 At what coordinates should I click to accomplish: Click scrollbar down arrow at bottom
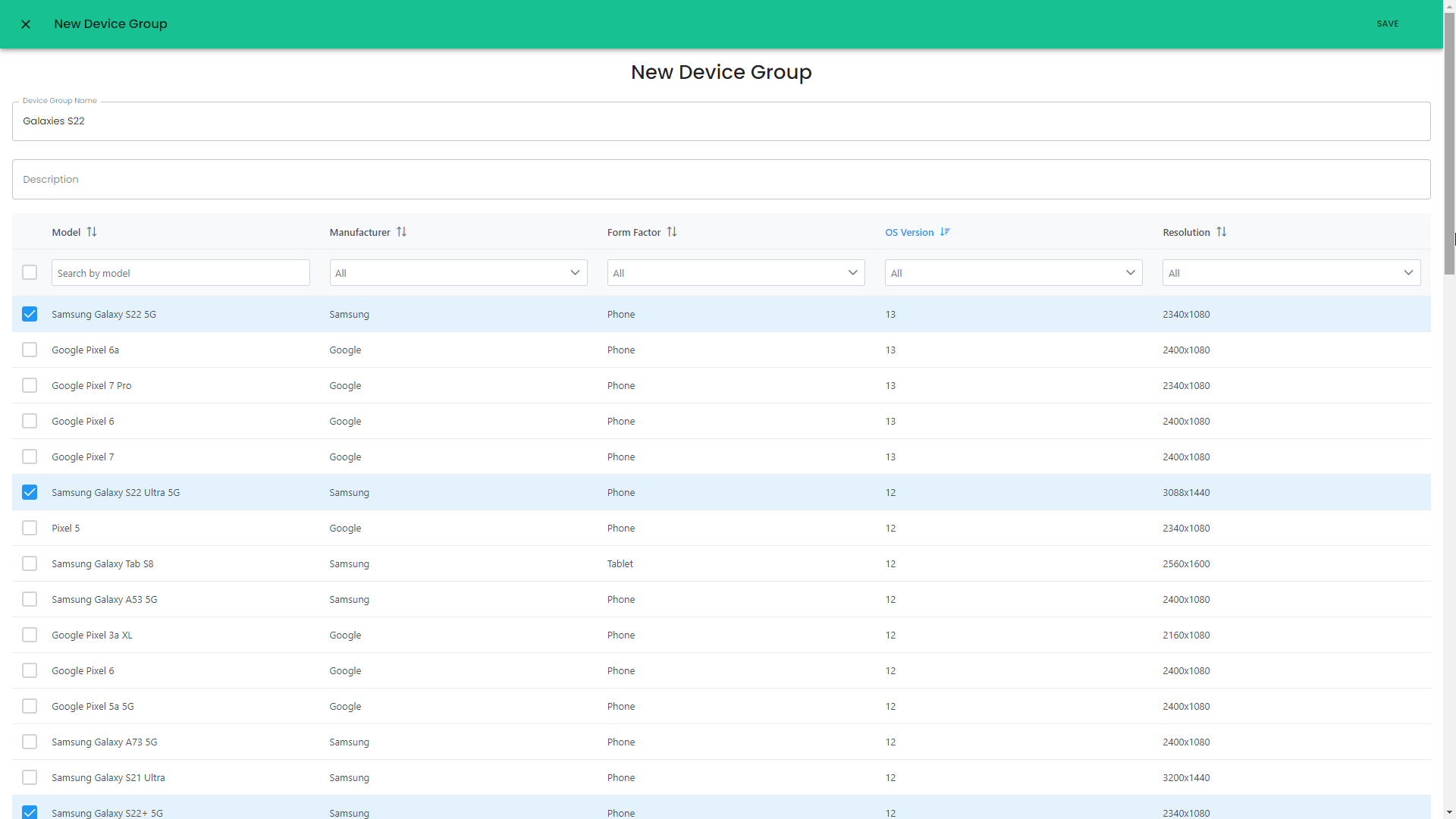tap(1449, 812)
